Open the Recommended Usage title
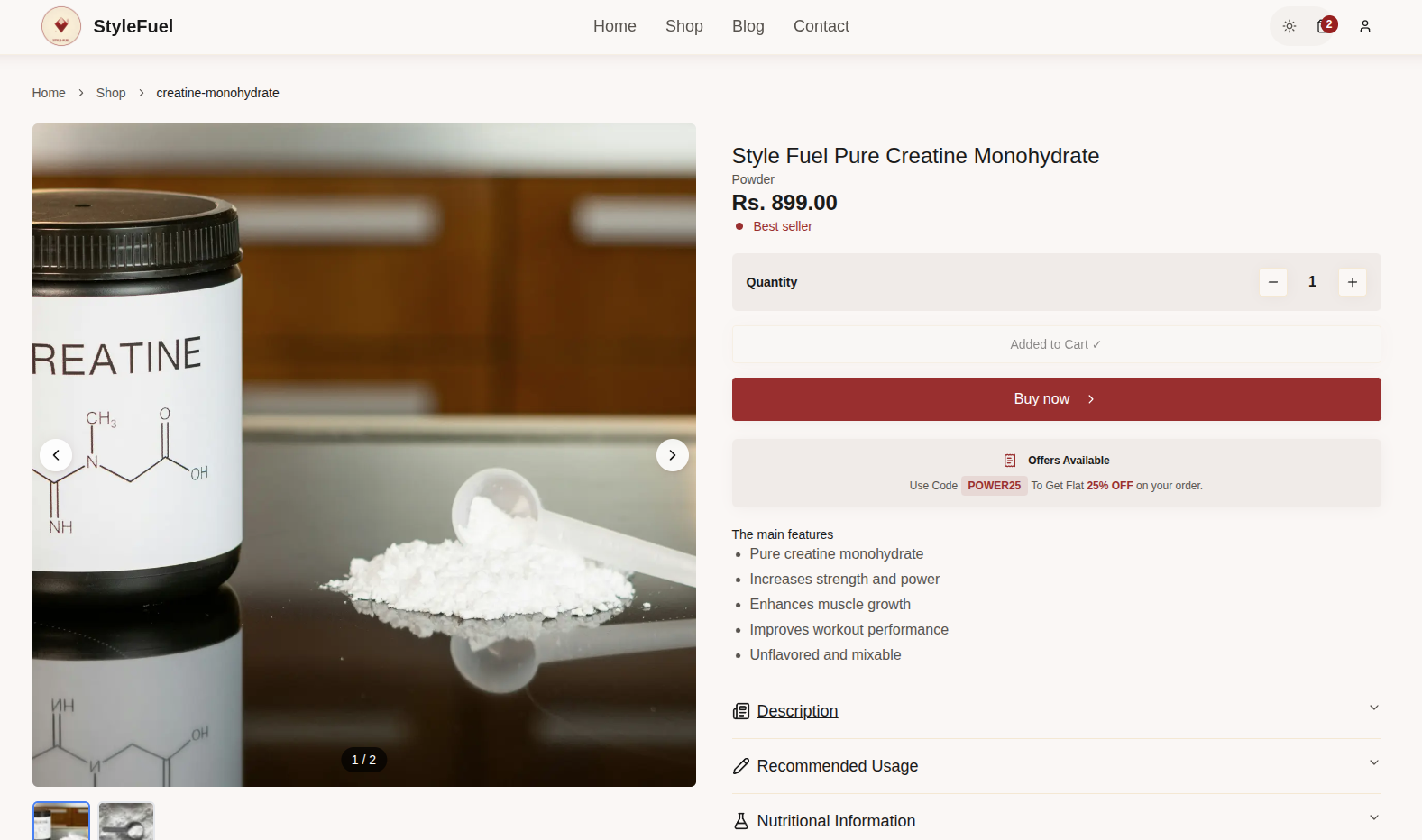This screenshot has width=1422, height=840. (x=838, y=766)
